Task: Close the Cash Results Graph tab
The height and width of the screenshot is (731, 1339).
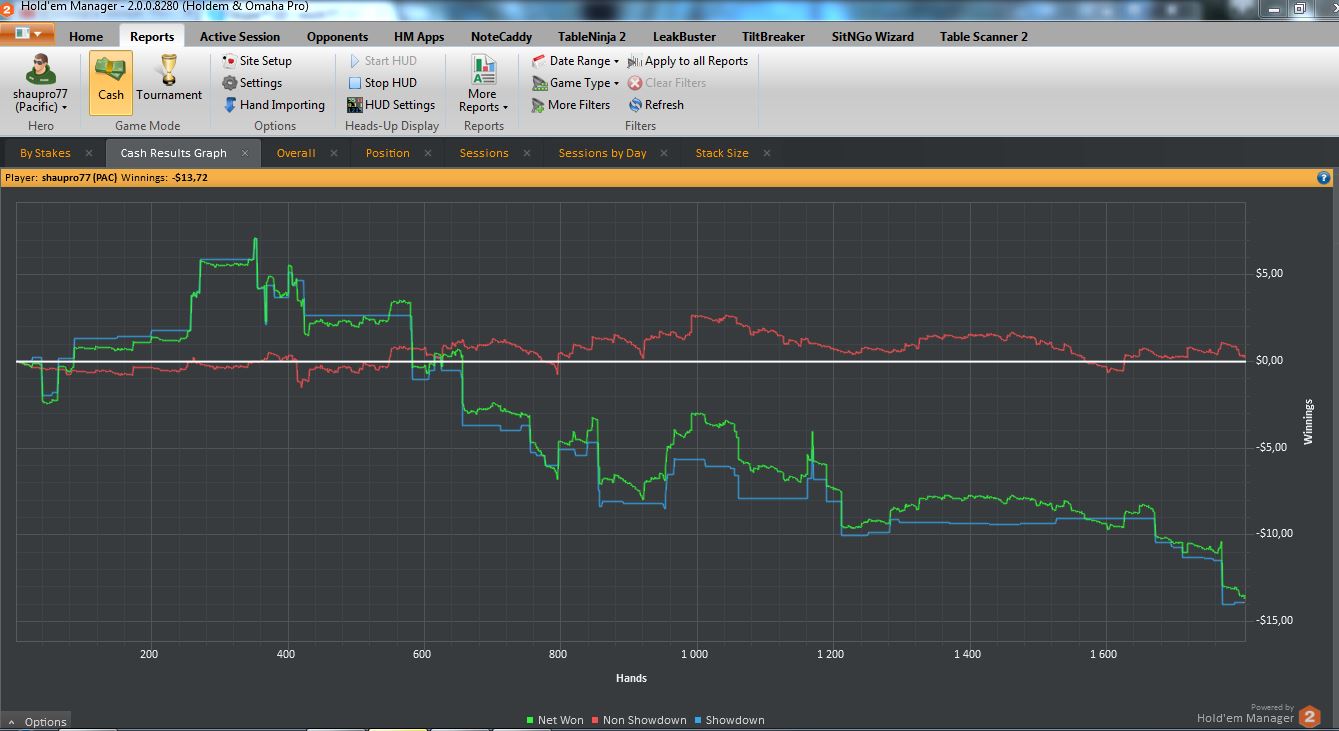Action: click(245, 153)
